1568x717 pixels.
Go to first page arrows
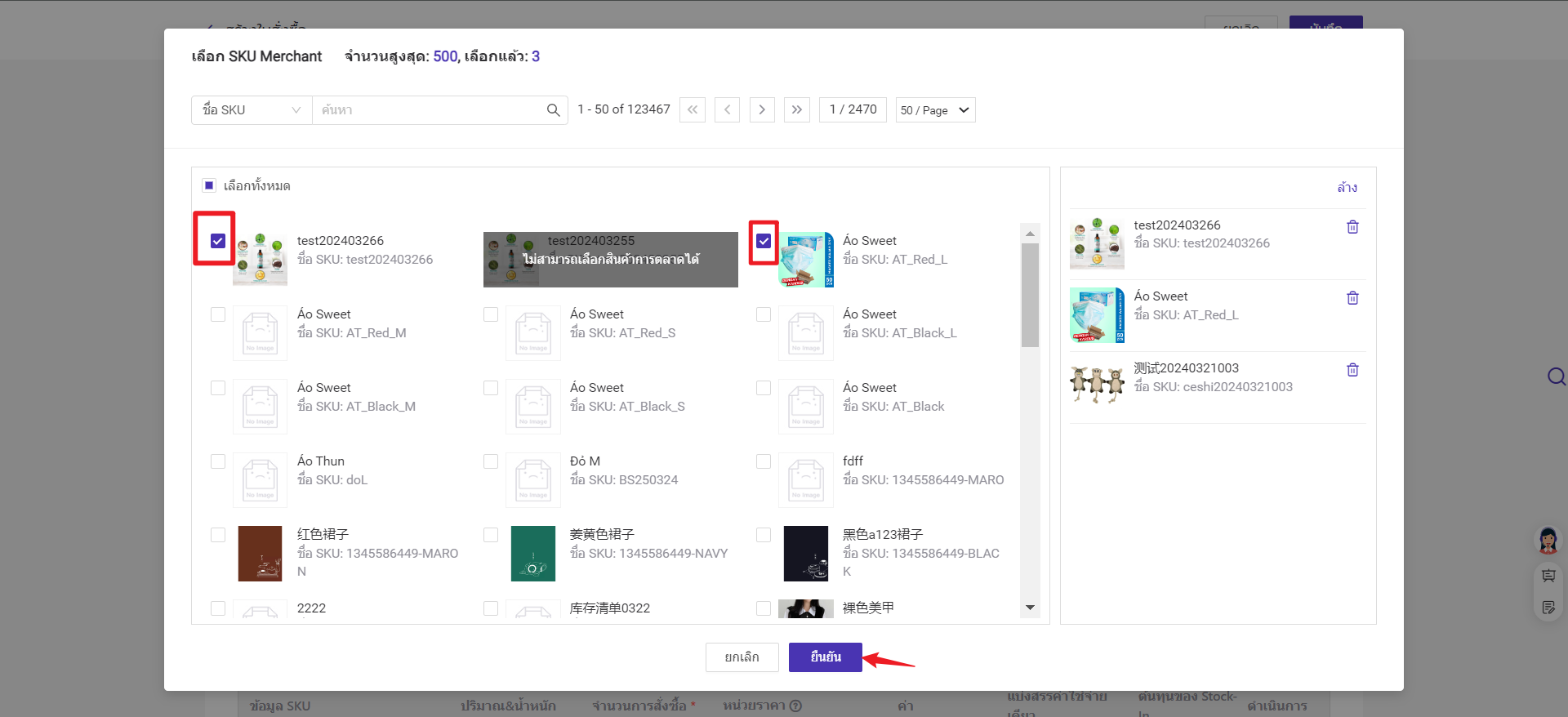pyautogui.click(x=693, y=109)
